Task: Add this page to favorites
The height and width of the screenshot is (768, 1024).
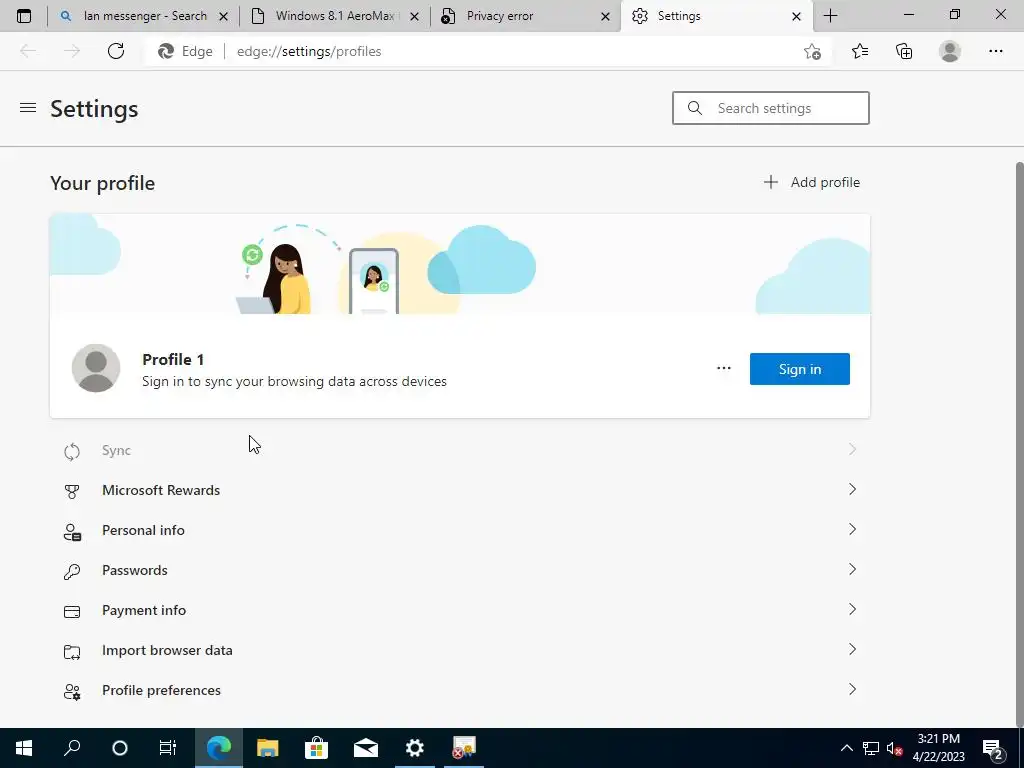Action: pos(812,51)
